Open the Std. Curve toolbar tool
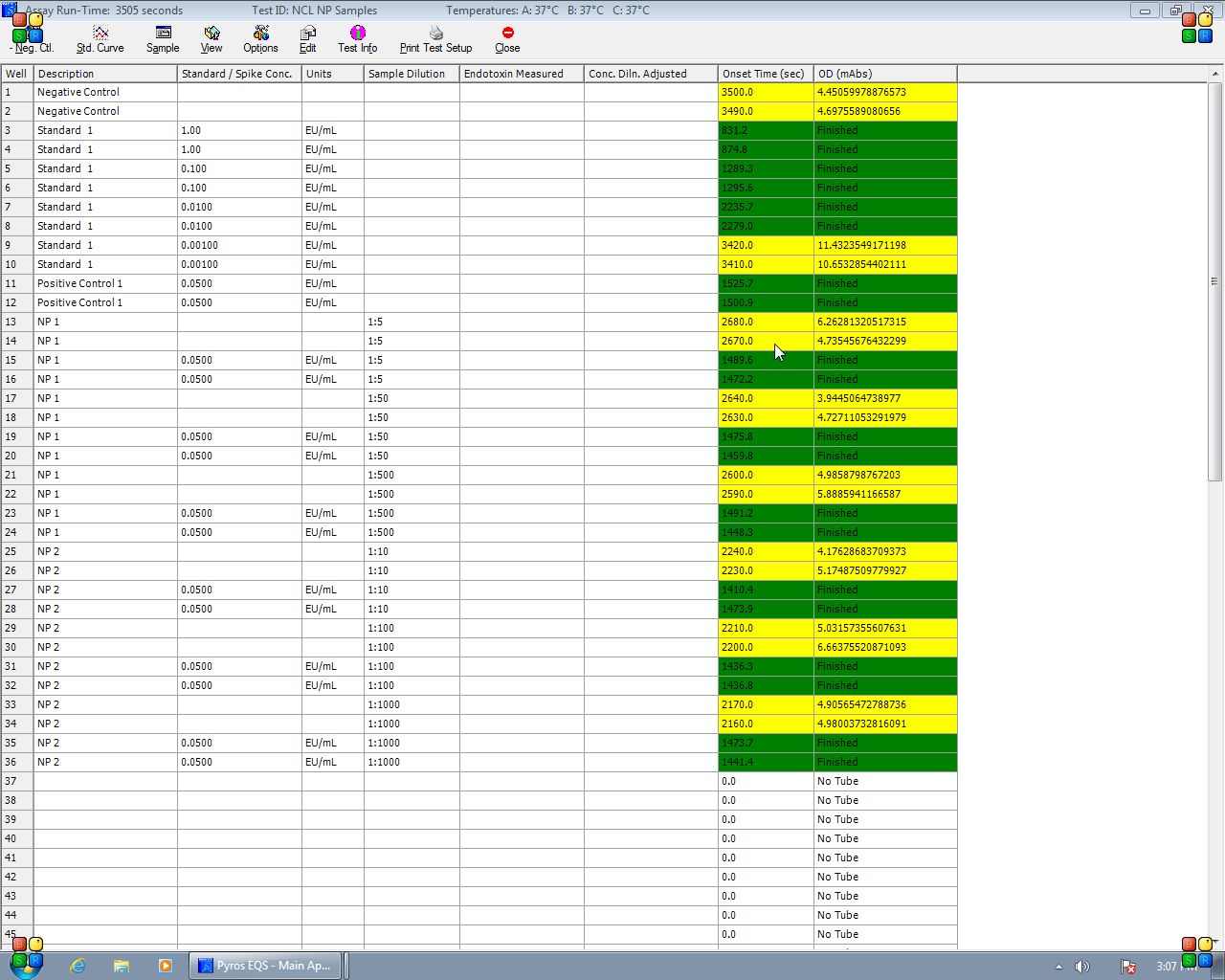Image resolution: width=1225 pixels, height=980 pixels. pos(100,39)
